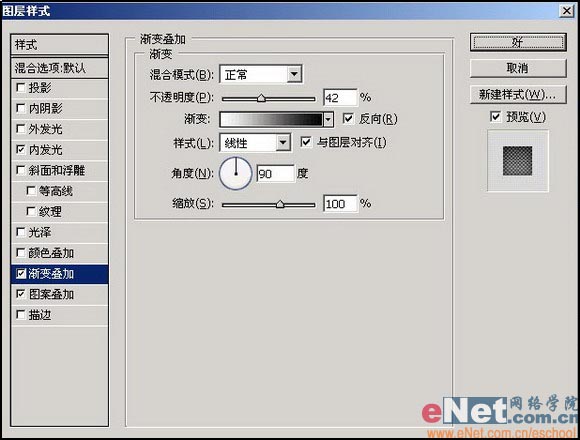This screenshot has height=440, width=580.
Task: Click the 缩放 scale slider thumb
Action: (x=280, y=204)
